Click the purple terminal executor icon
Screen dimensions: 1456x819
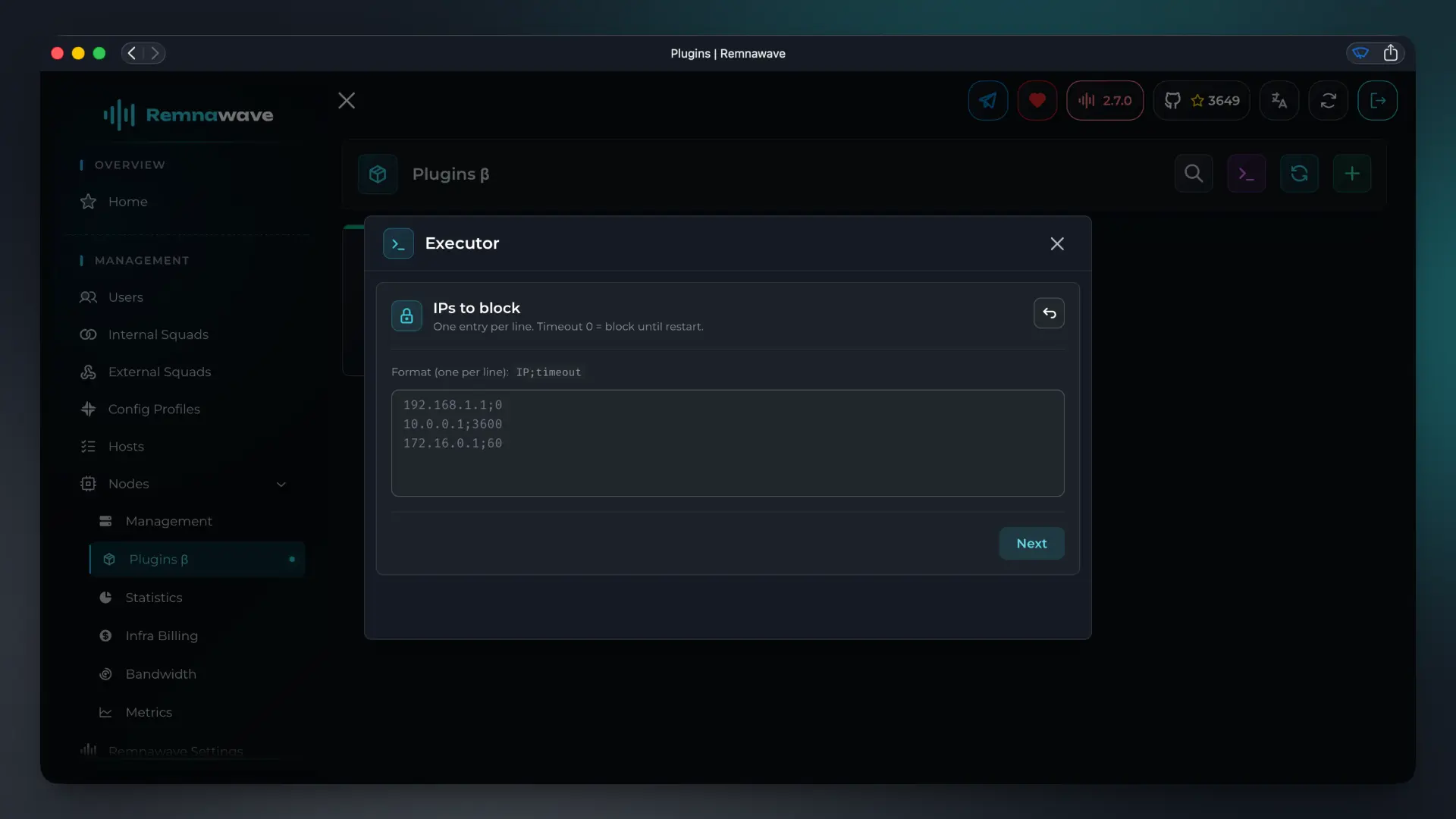pos(1246,174)
